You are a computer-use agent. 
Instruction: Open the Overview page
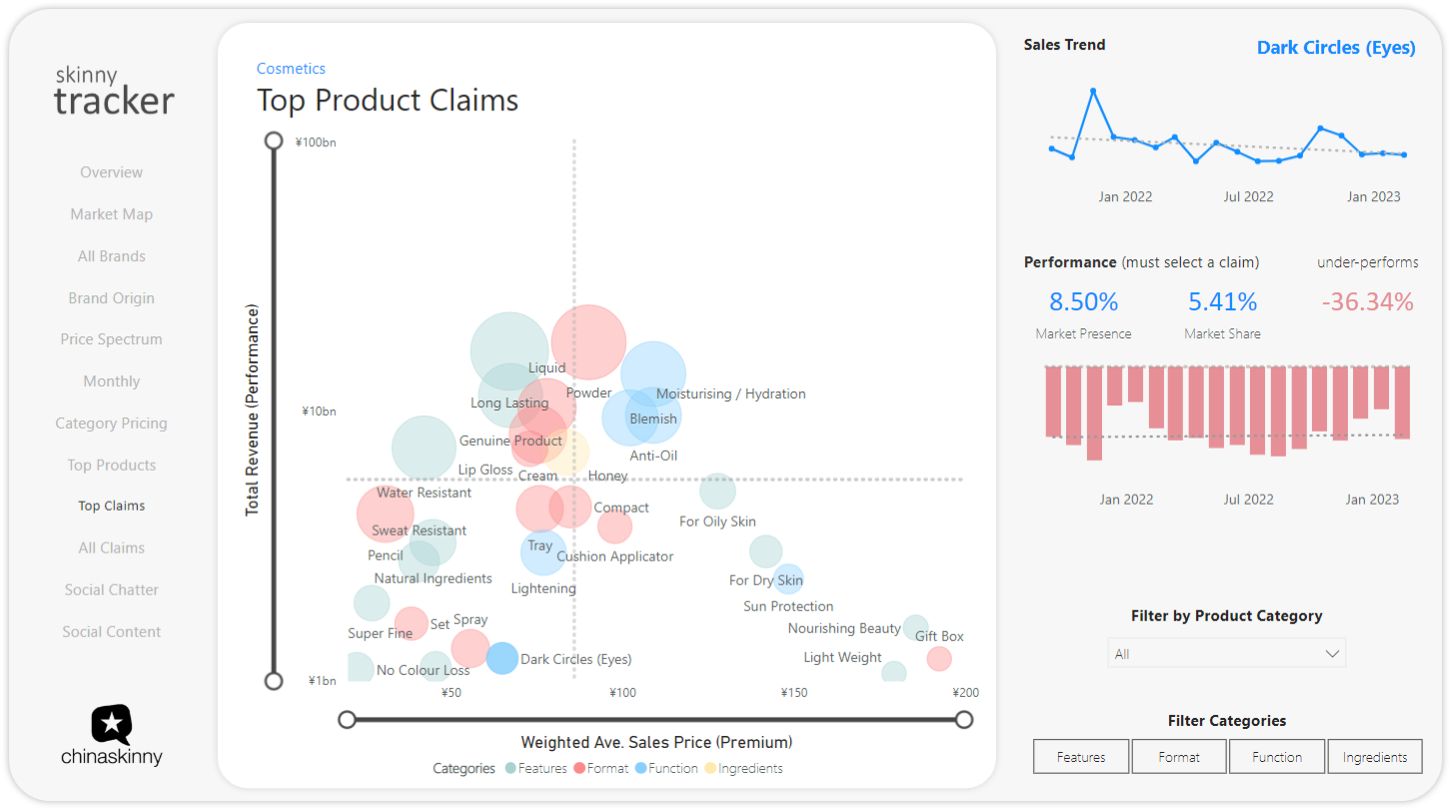tap(111, 172)
